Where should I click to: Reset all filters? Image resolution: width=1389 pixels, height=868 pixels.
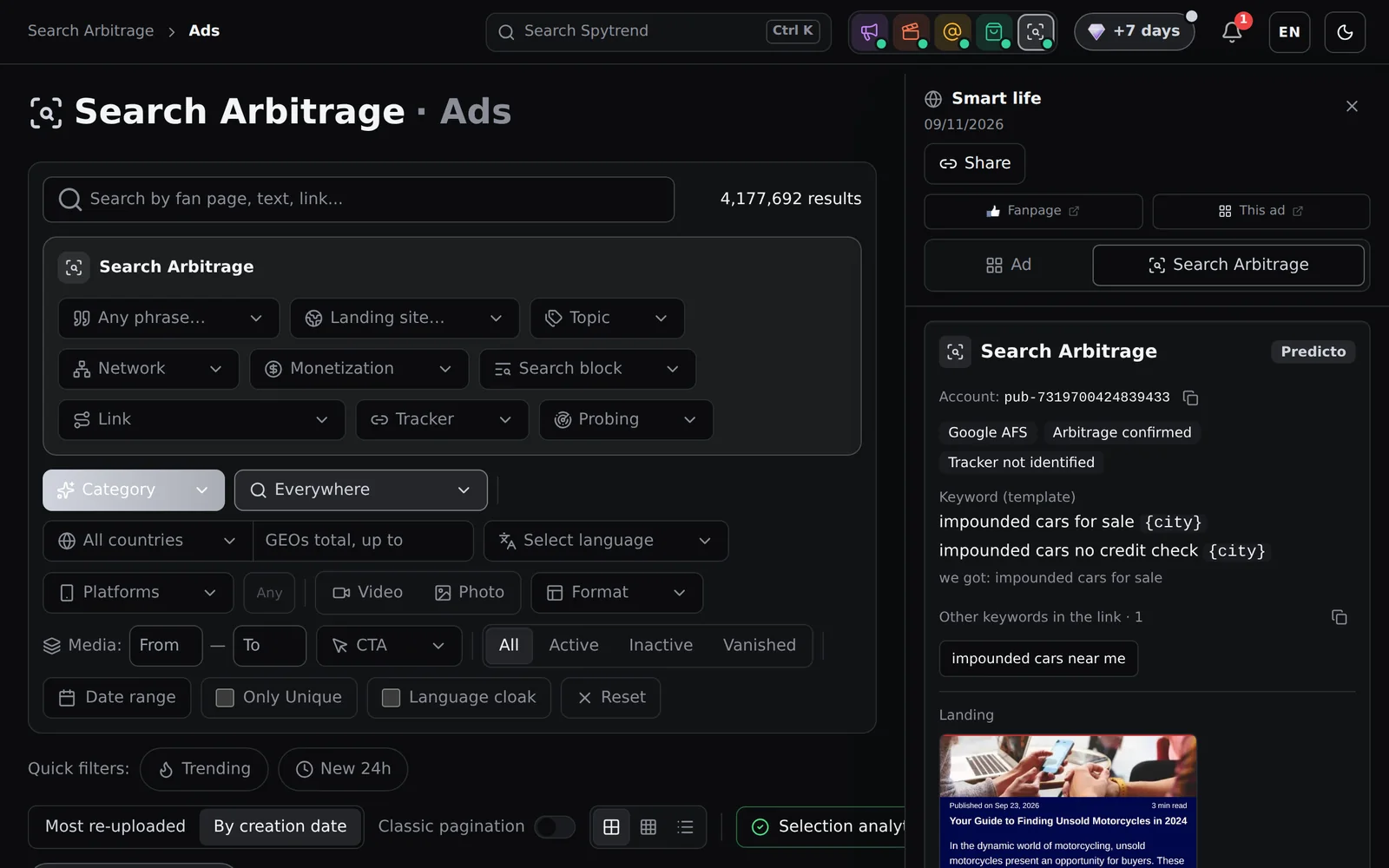611,698
